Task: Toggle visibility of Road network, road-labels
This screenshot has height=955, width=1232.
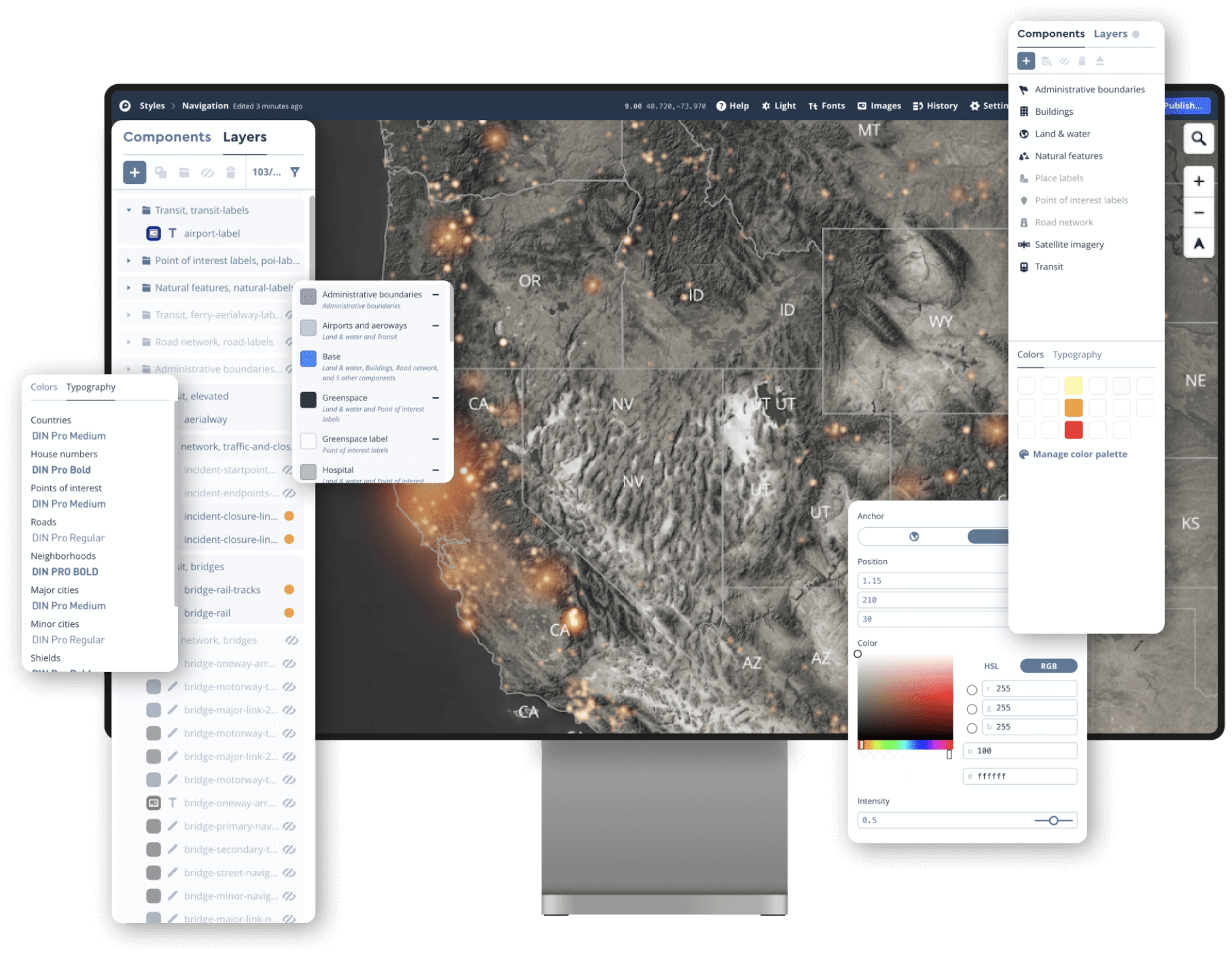Action: [290, 342]
